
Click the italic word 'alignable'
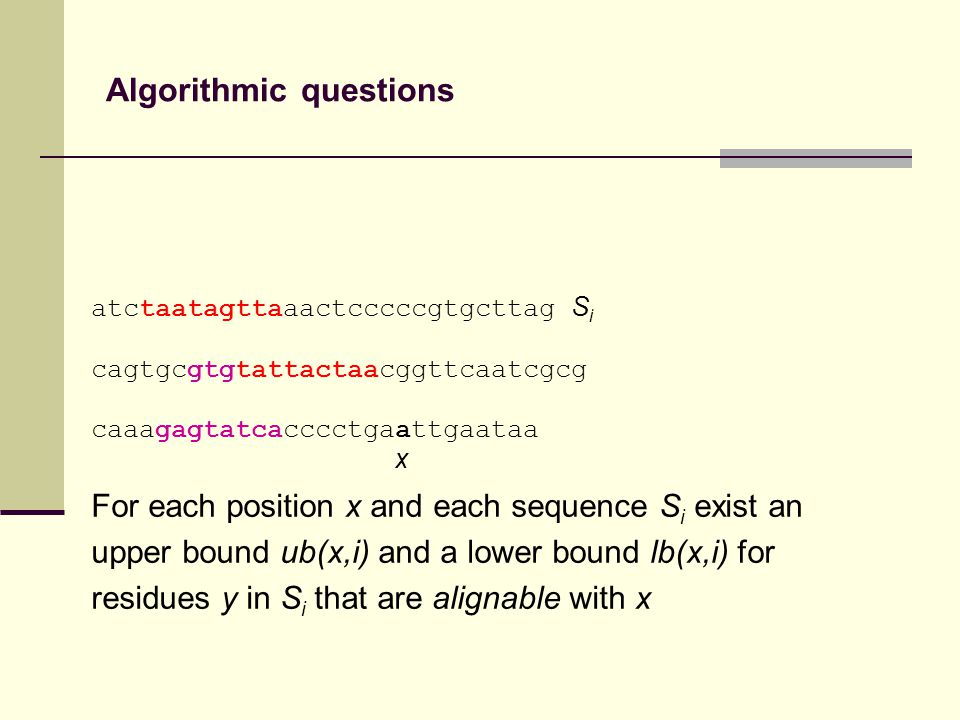pyautogui.click(x=497, y=599)
